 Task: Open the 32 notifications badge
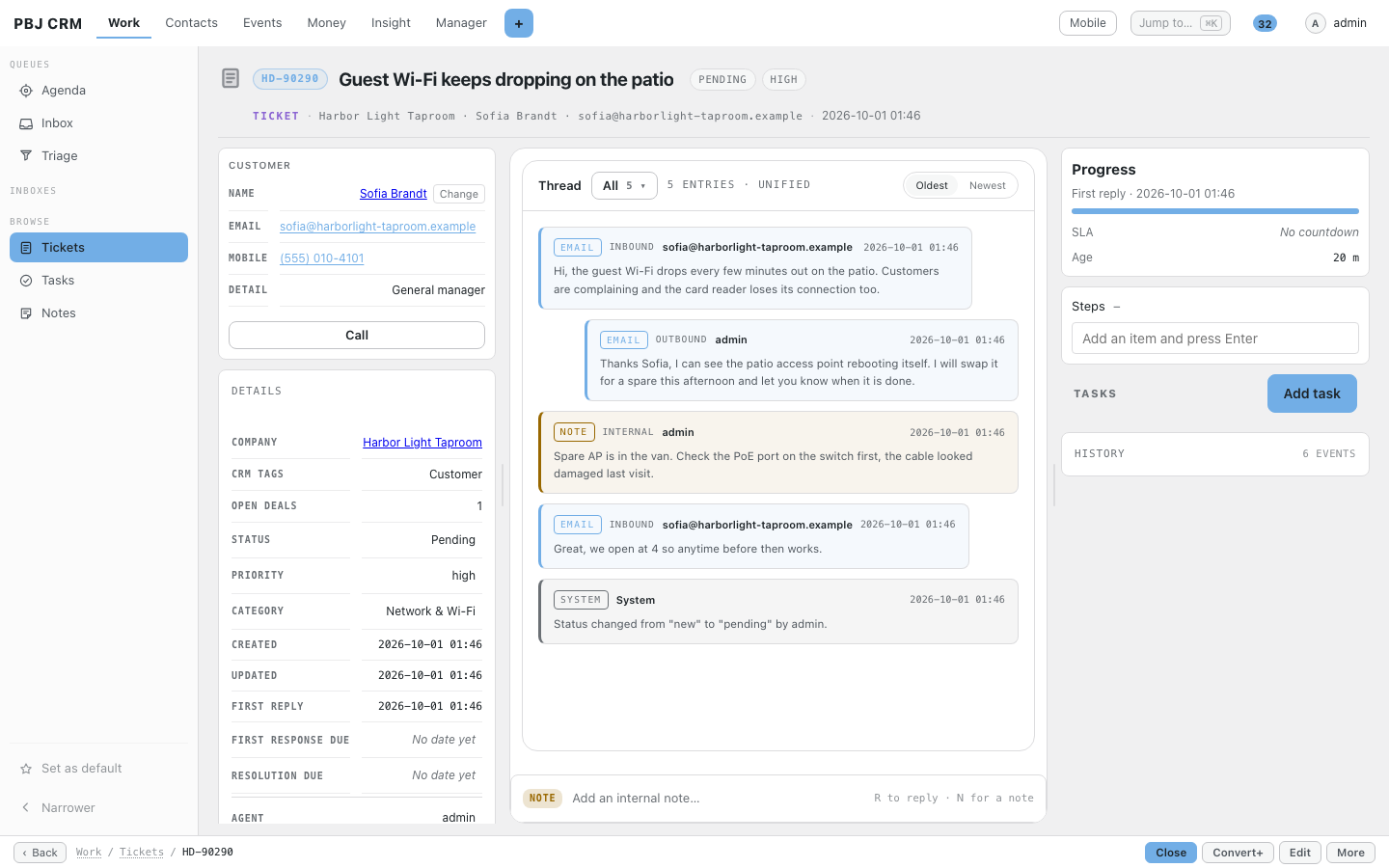coord(1265,23)
